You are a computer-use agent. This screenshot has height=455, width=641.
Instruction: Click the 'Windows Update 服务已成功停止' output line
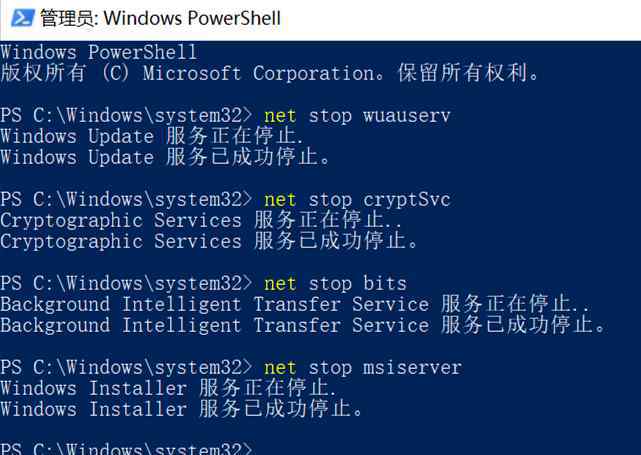click(x=165, y=157)
